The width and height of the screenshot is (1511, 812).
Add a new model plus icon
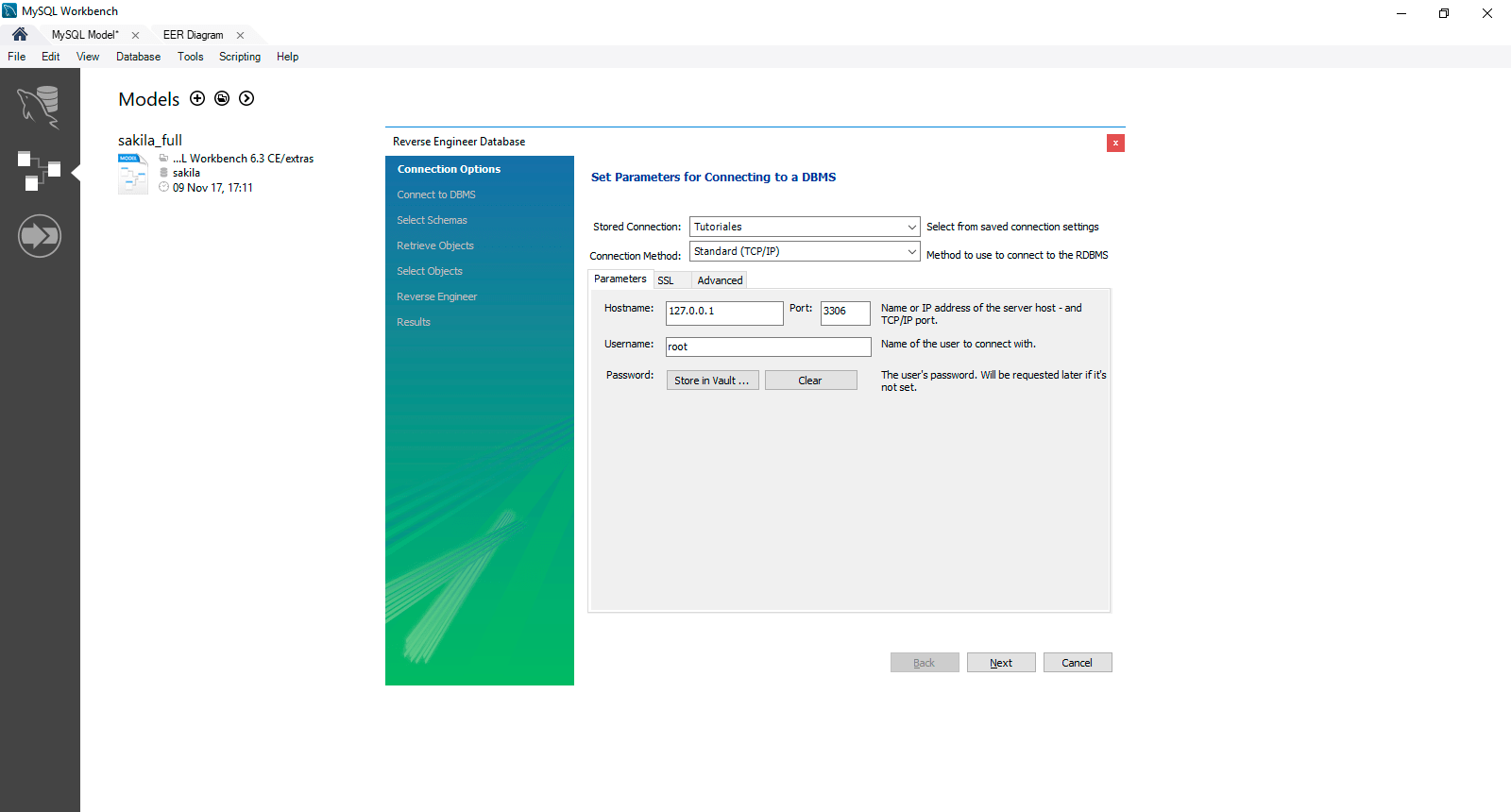point(197,98)
